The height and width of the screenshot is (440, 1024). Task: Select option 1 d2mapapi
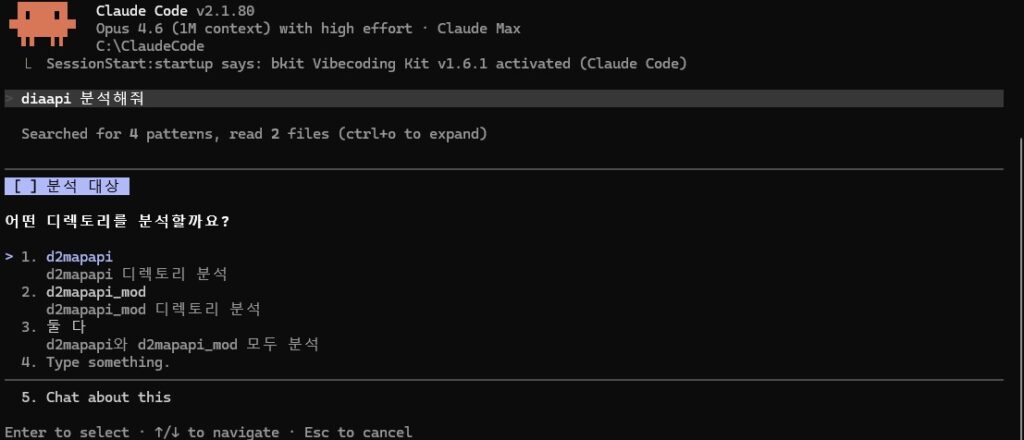[79, 257]
